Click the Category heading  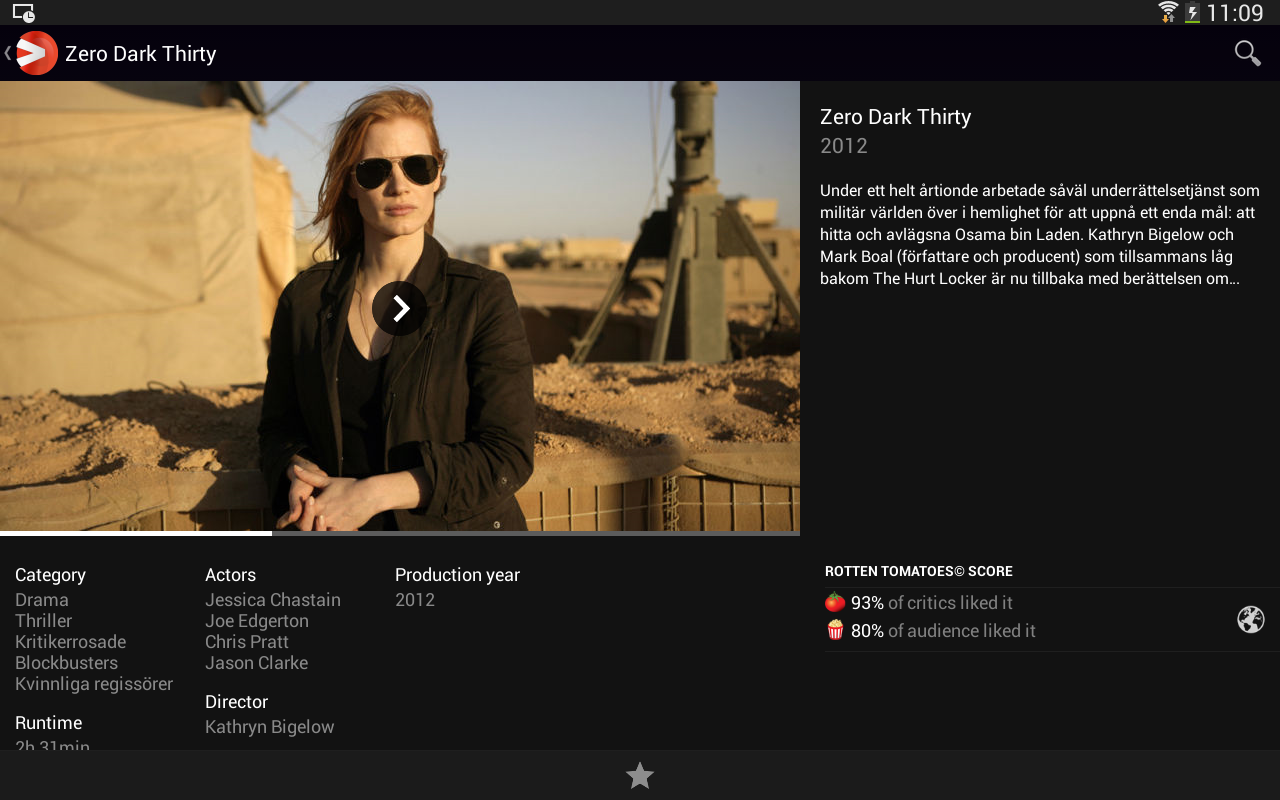click(x=50, y=575)
